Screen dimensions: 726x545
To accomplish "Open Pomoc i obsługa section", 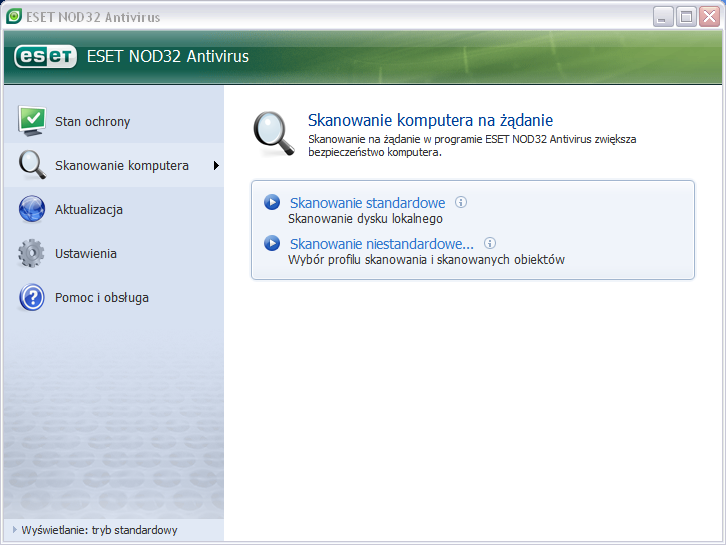I will pyautogui.click(x=114, y=297).
